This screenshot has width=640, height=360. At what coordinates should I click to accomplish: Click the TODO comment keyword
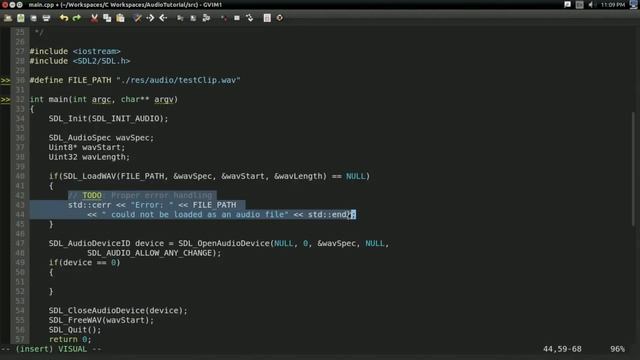point(92,196)
